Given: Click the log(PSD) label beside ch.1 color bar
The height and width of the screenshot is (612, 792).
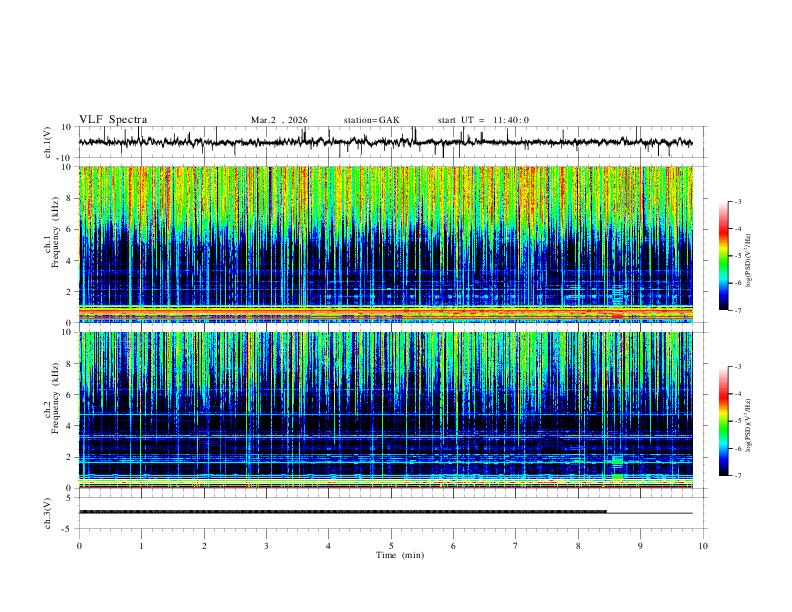Looking at the screenshot, I should click(x=749, y=261).
